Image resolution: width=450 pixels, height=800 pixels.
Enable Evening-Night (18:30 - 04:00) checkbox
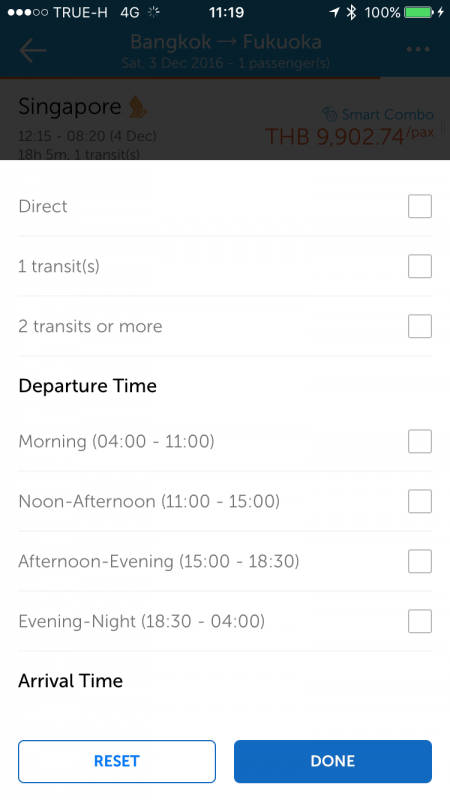[x=420, y=621]
